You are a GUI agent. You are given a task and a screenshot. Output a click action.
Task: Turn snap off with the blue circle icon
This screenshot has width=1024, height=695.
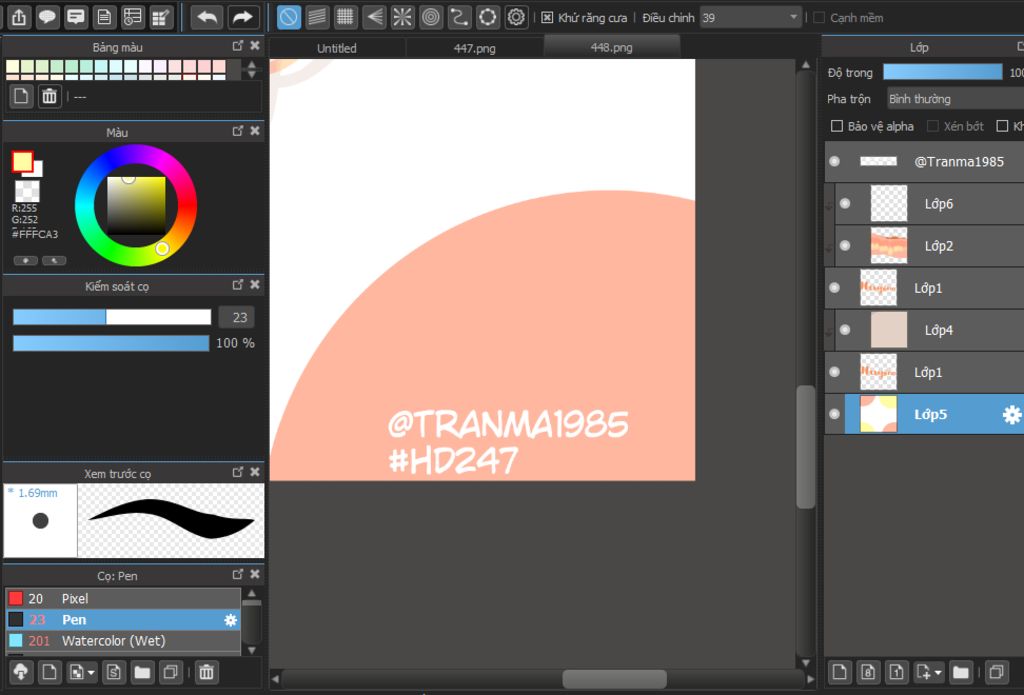[x=289, y=17]
